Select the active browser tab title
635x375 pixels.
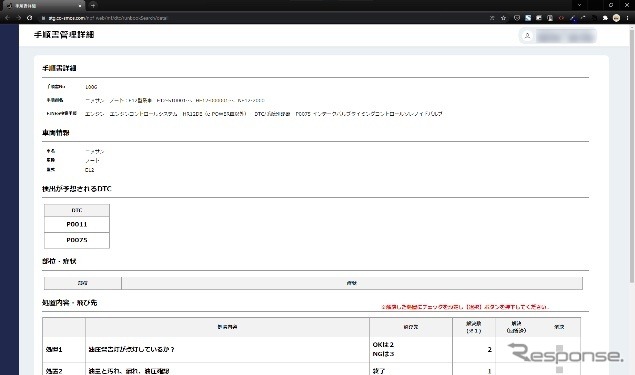(x=26, y=6)
